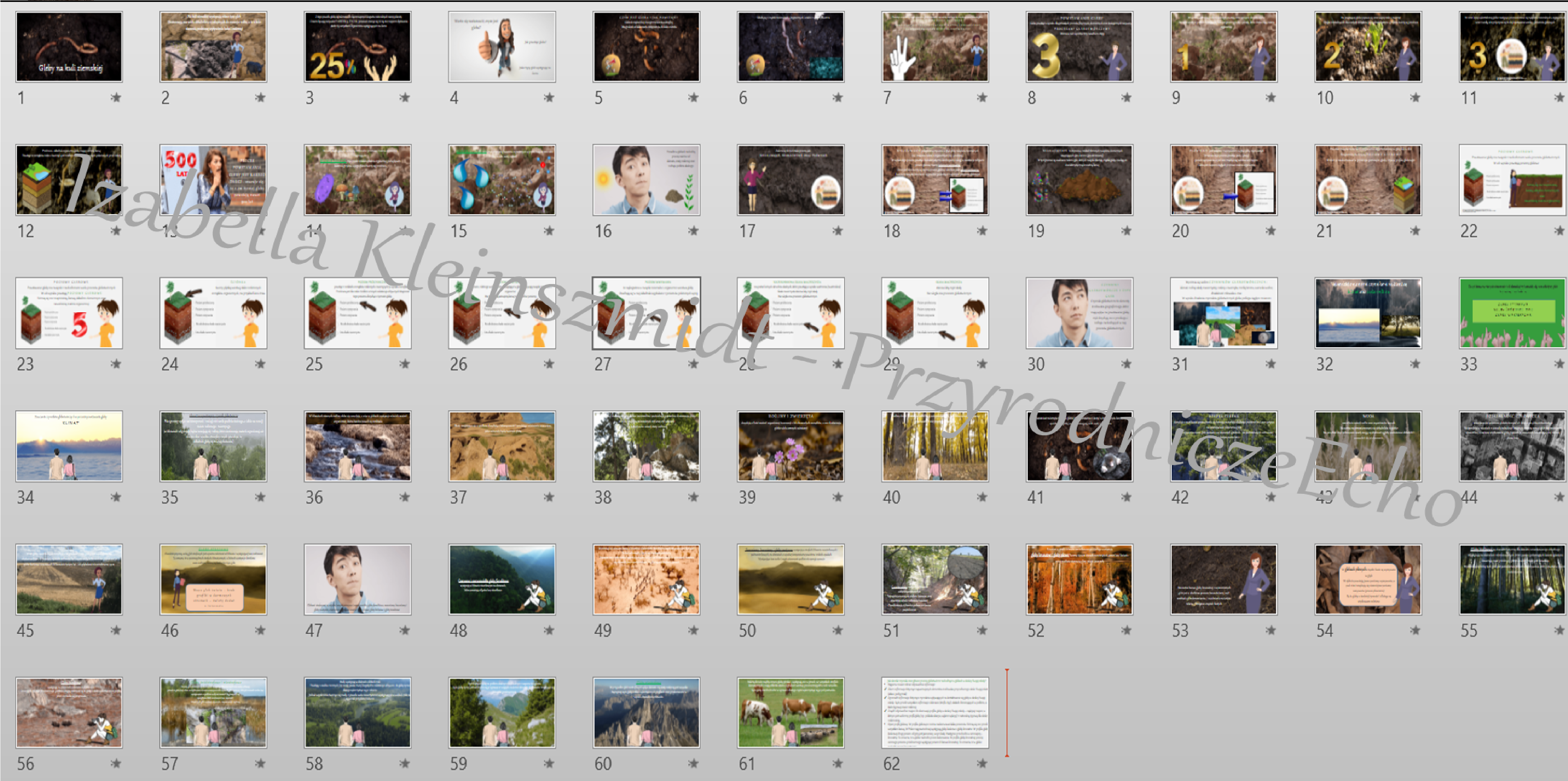Click the animation star beneath slide 37
The width and height of the screenshot is (1568, 781).
pos(549,497)
